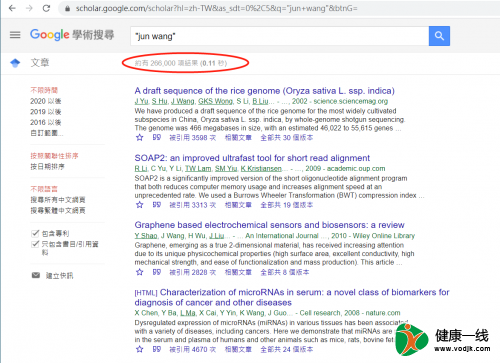Open author link R Li
500x363 pixels.
pos(141,168)
